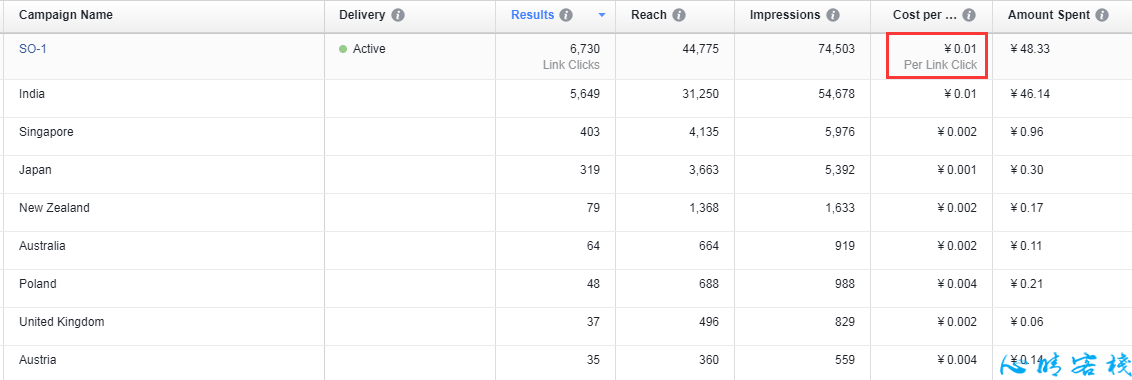Sort by the Results column header
This screenshot has height=380, width=1132.
[533, 15]
